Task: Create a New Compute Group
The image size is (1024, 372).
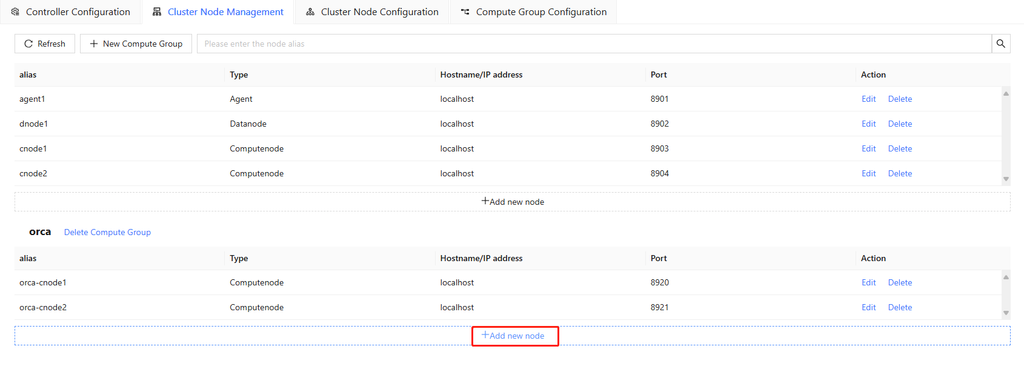Action: pos(136,44)
